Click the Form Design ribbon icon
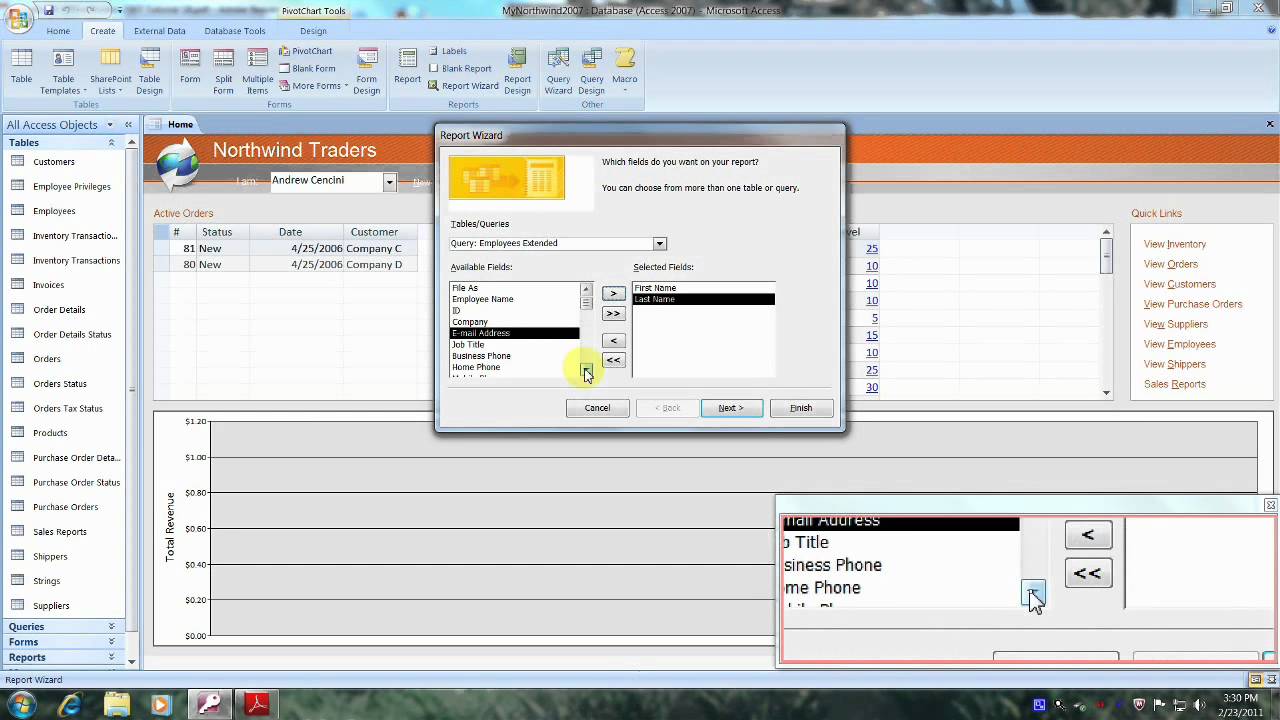The height and width of the screenshot is (720, 1280). tap(367, 71)
